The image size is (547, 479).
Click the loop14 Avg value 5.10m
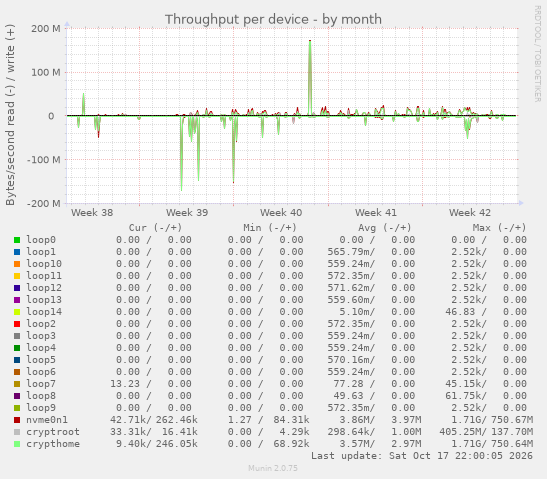357,312
